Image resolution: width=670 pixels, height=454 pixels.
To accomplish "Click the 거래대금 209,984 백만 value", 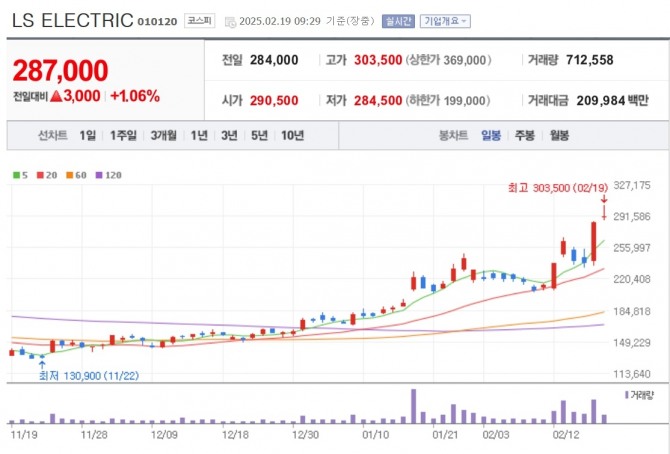I will [613, 101].
